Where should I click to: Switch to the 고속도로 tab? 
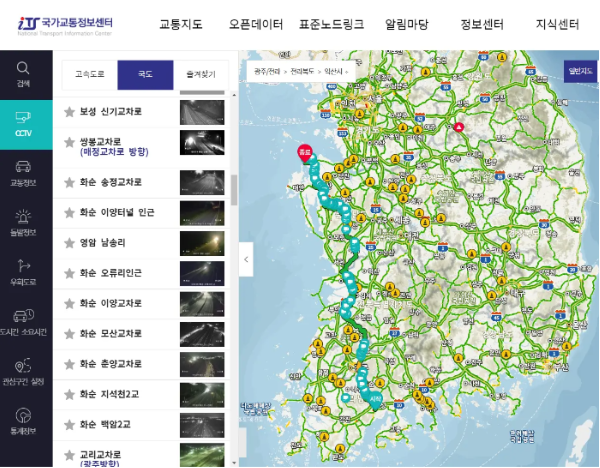pyautogui.click(x=90, y=74)
